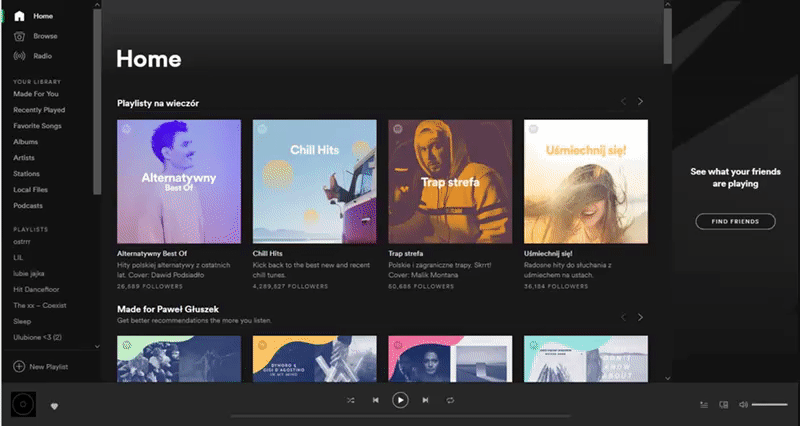Open the lubie jajka playlist
This screenshot has width=800, height=426.
(29, 273)
